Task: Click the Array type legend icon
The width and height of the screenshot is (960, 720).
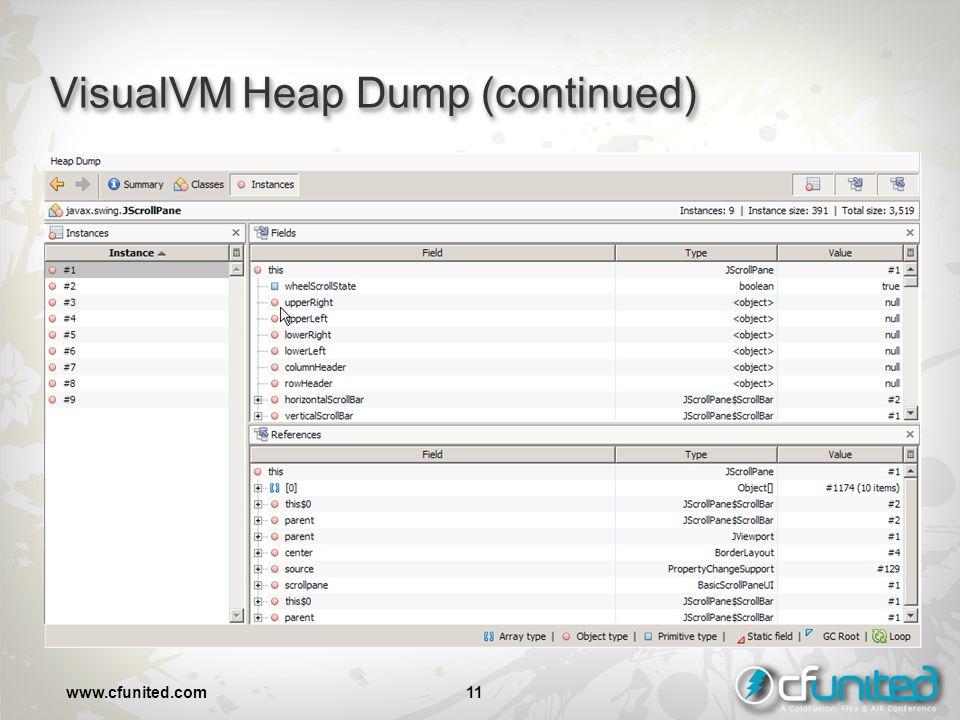Action: (x=489, y=637)
